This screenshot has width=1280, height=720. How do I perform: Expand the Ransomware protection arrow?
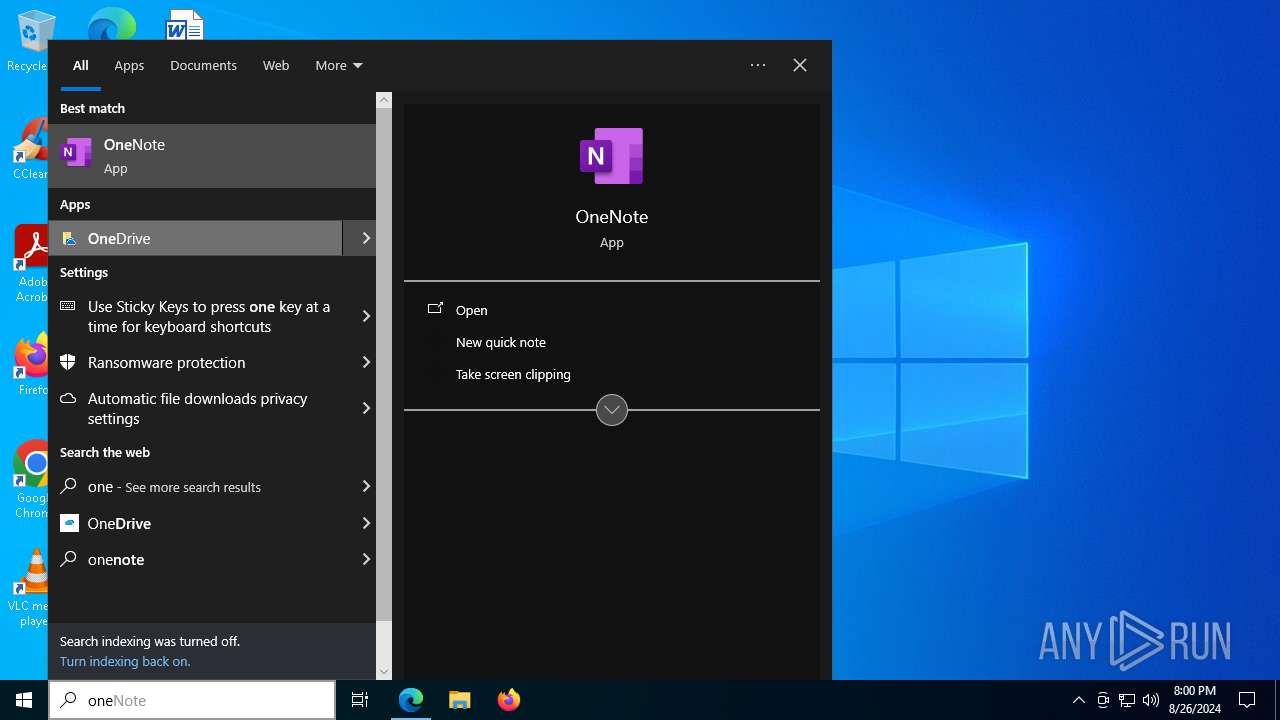366,362
